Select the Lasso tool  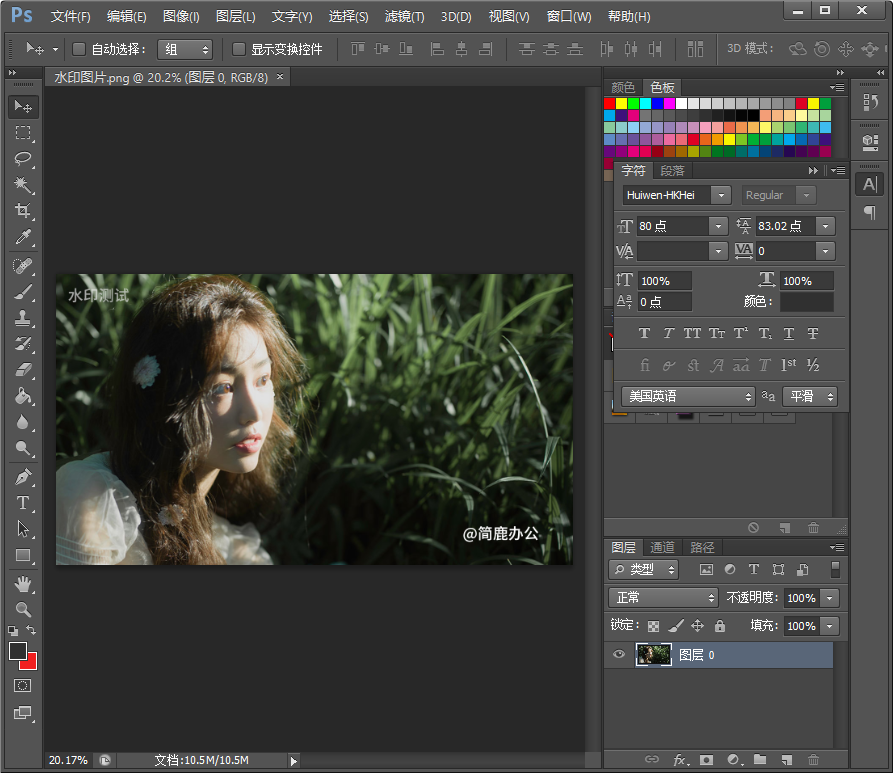(x=23, y=159)
